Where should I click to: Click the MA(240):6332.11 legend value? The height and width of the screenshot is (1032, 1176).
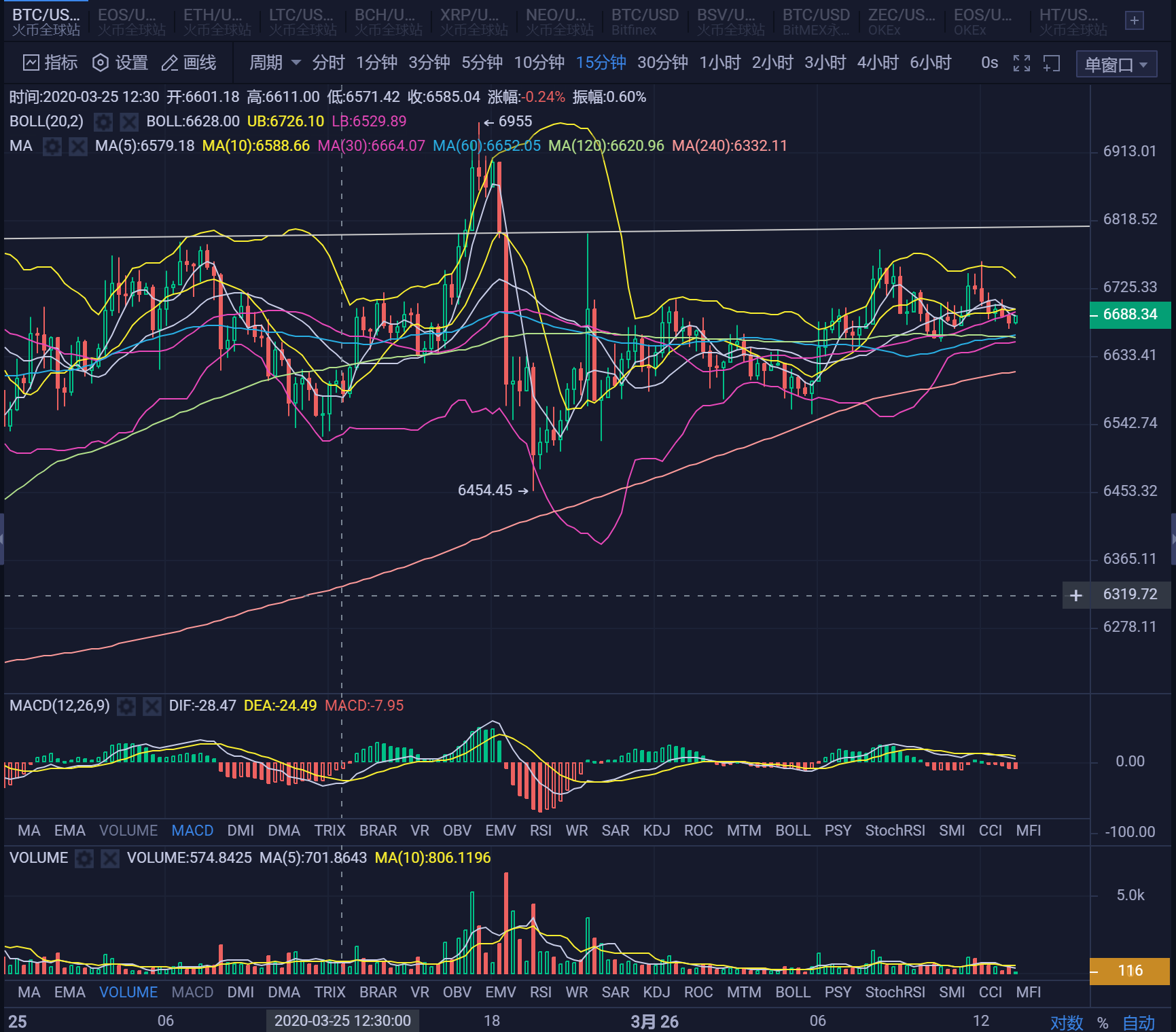tap(730, 146)
